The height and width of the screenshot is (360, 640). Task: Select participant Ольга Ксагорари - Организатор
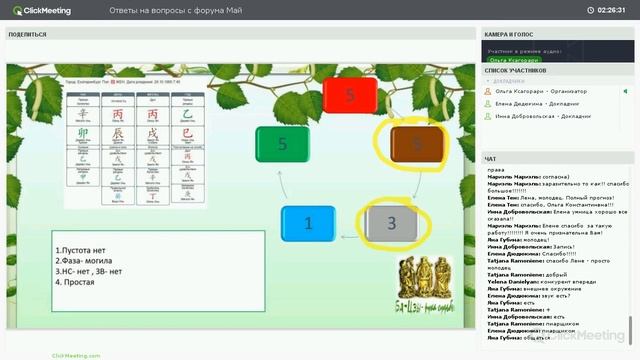coord(541,91)
